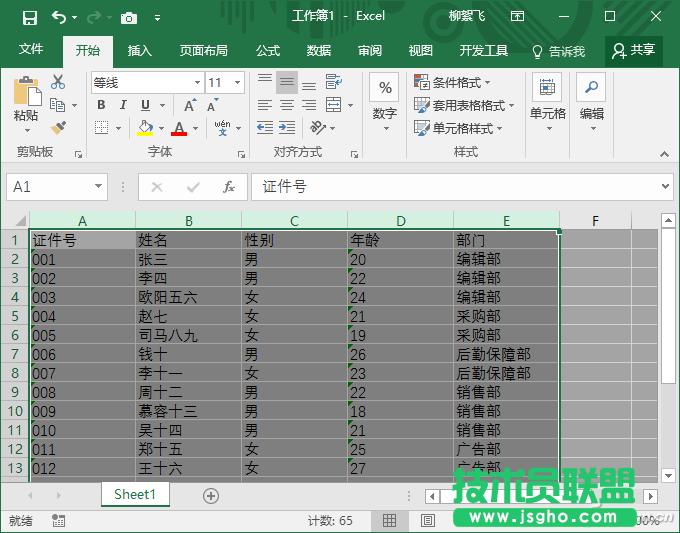Open the 插入 ribbon tab

pyautogui.click(x=140, y=51)
